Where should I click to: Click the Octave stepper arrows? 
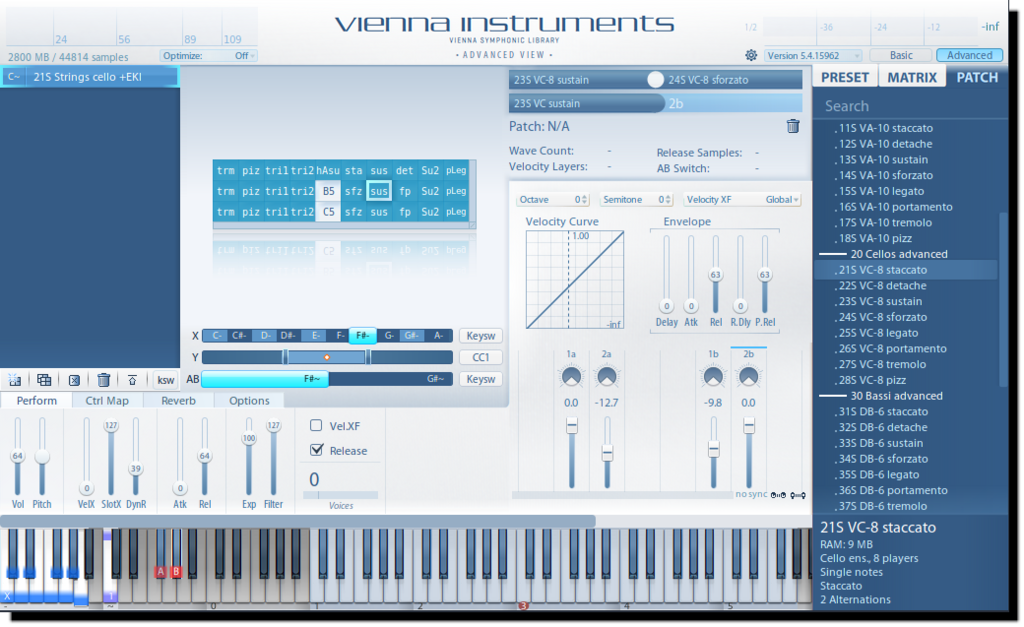[584, 200]
